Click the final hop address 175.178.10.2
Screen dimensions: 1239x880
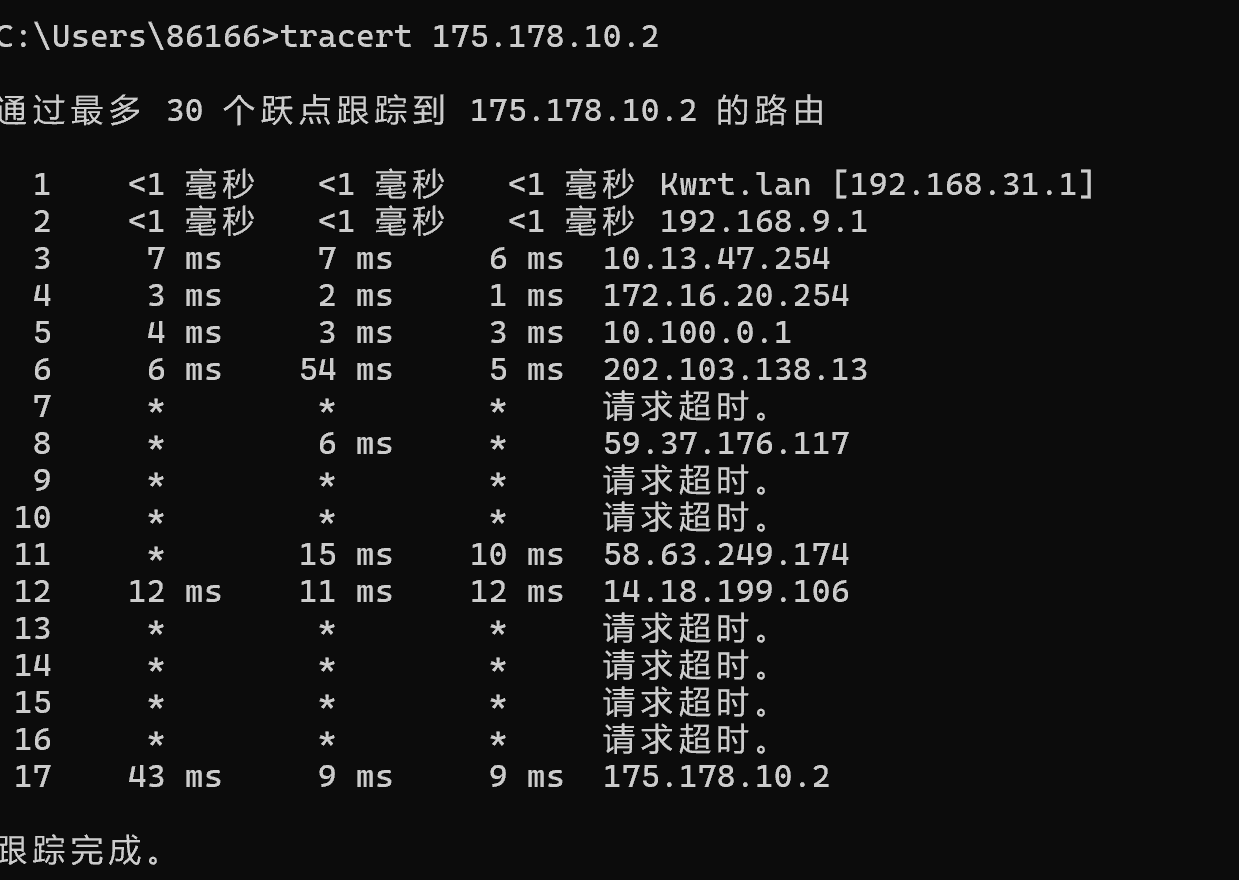716,777
